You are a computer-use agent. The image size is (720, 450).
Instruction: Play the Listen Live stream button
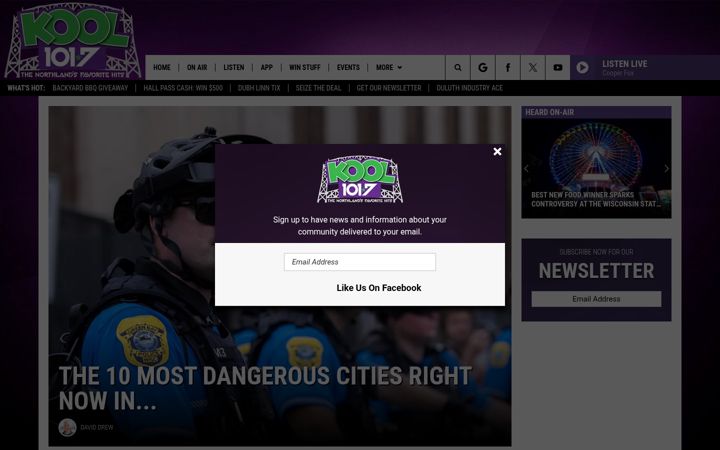582,68
